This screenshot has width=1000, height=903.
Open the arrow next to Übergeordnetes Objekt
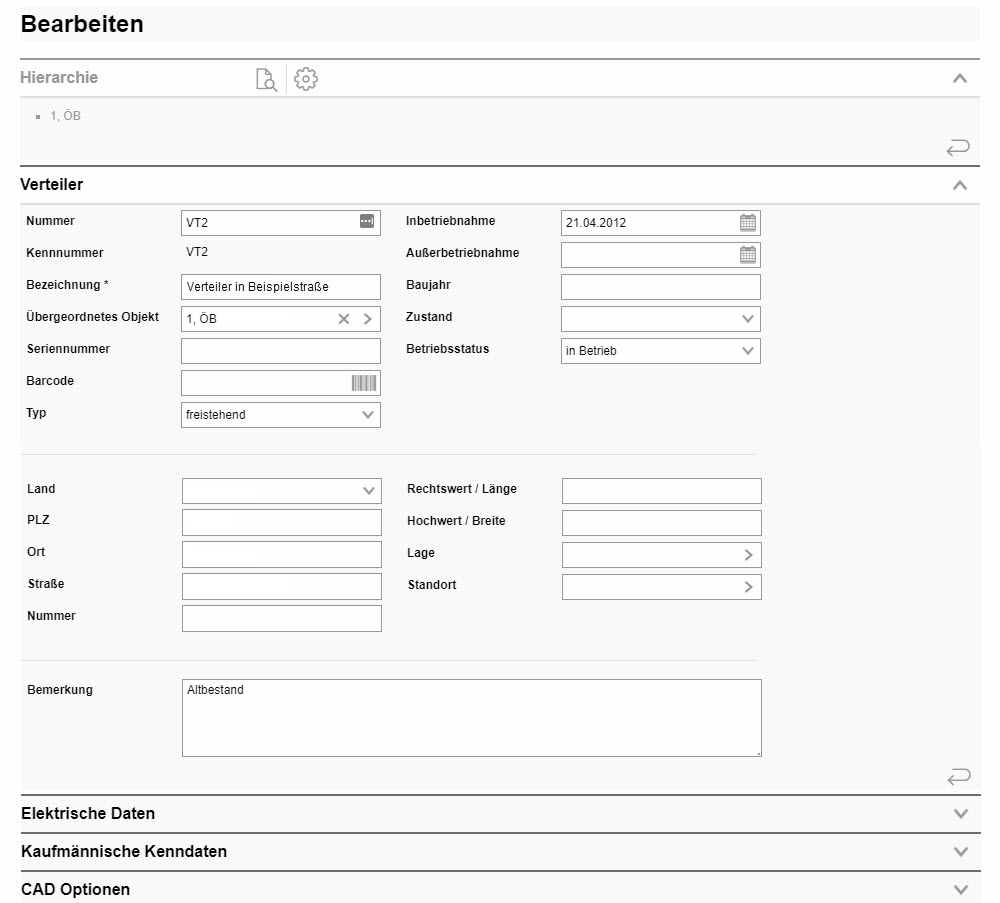click(x=367, y=319)
